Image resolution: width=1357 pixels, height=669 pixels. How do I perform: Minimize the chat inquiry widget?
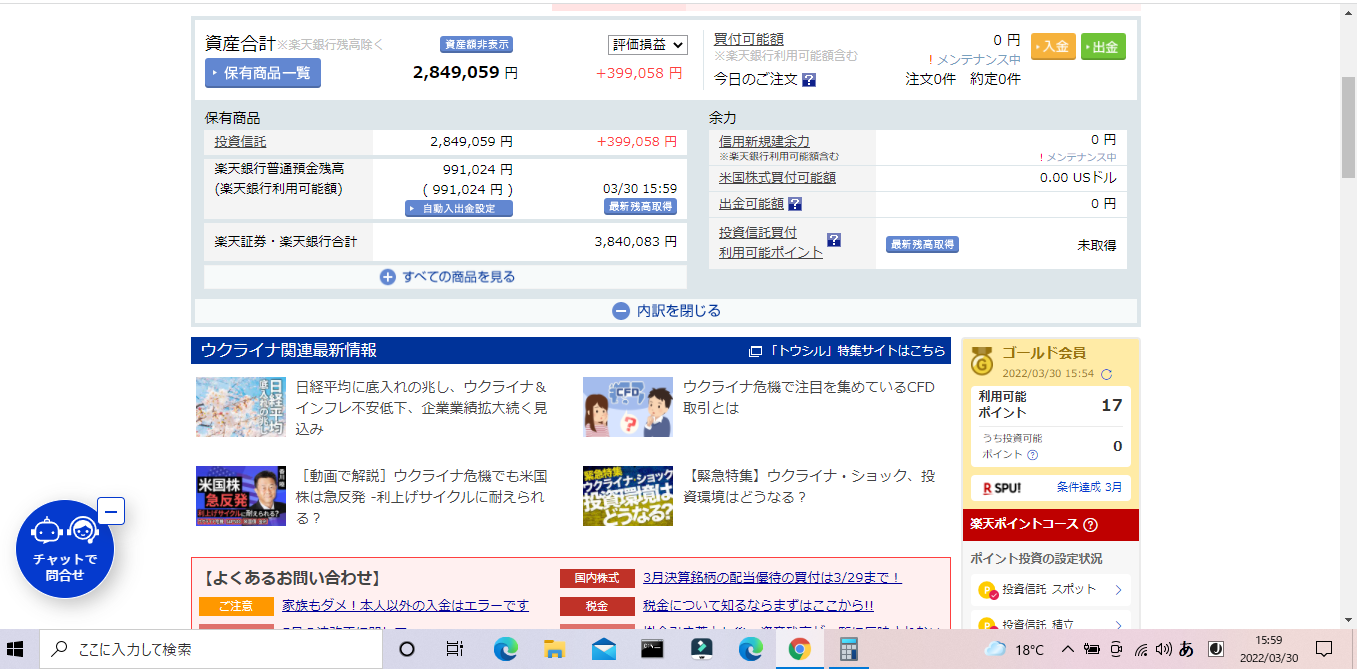[111, 511]
